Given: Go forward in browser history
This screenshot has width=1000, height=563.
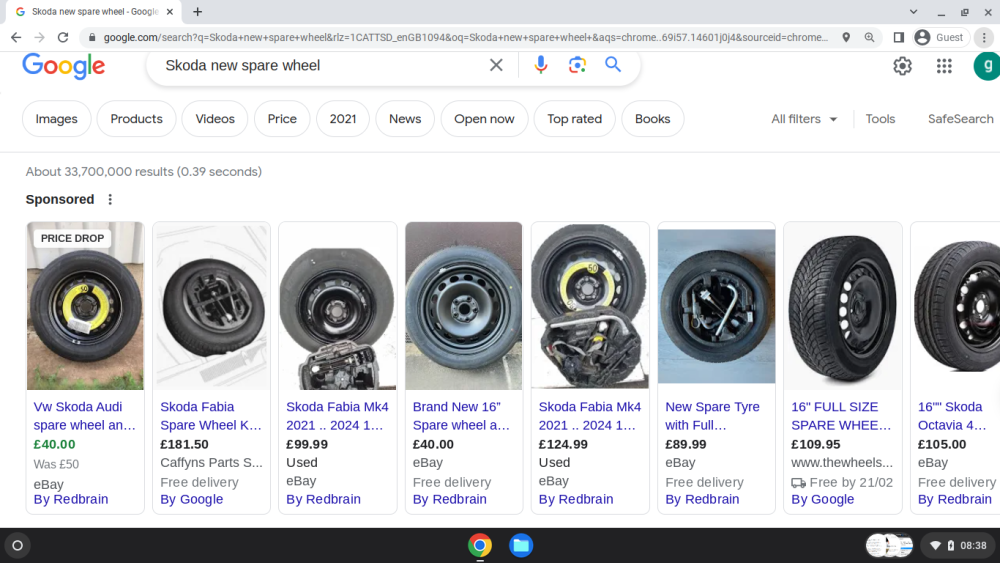Looking at the screenshot, I should point(40,38).
